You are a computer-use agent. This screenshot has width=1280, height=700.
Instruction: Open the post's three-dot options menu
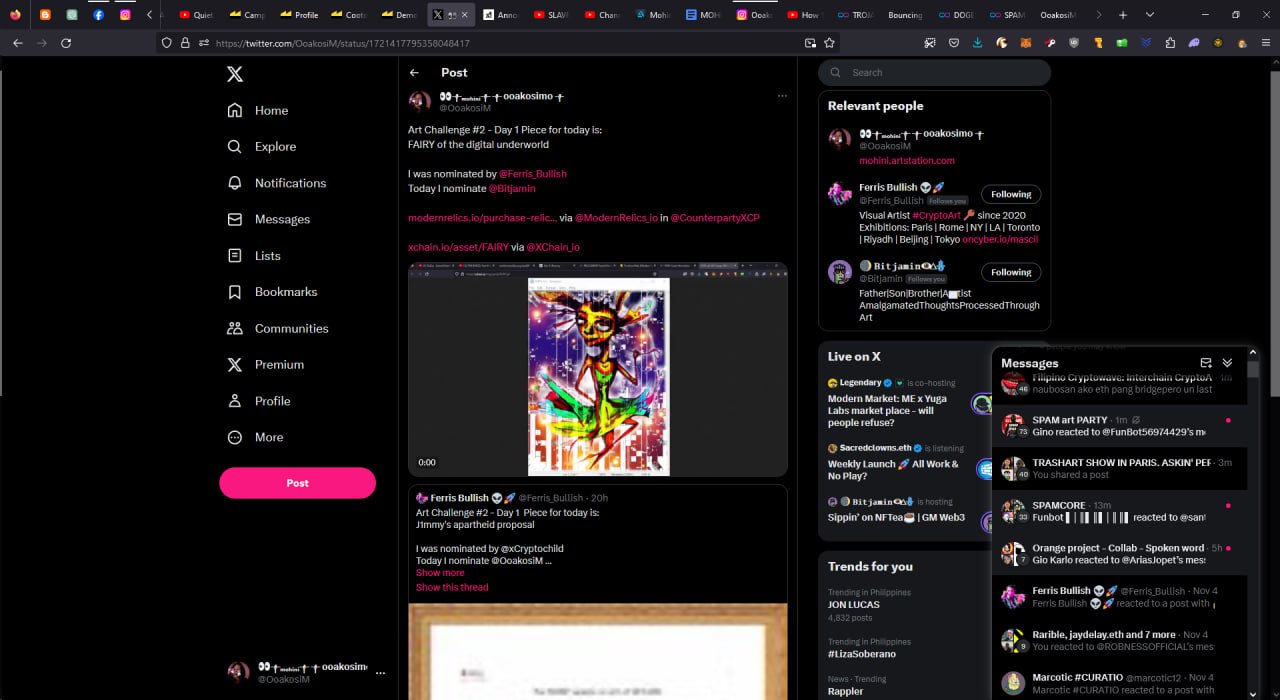point(782,96)
